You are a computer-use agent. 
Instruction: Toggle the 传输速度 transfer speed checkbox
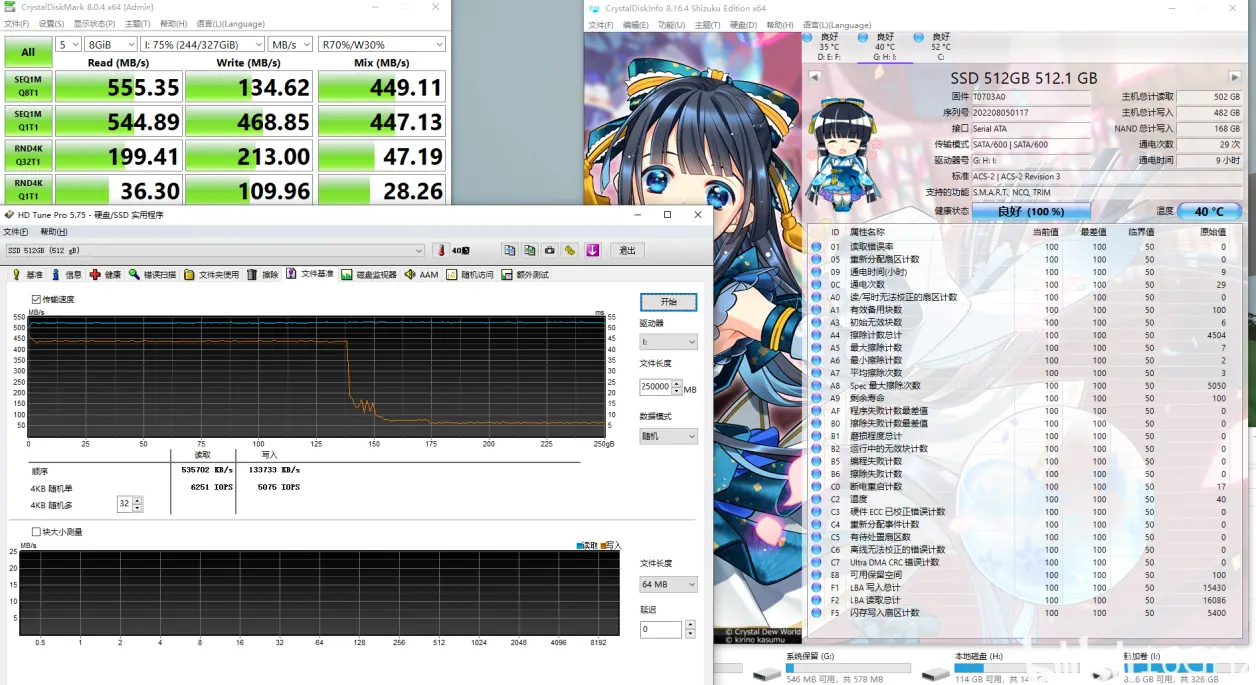pos(36,299)
